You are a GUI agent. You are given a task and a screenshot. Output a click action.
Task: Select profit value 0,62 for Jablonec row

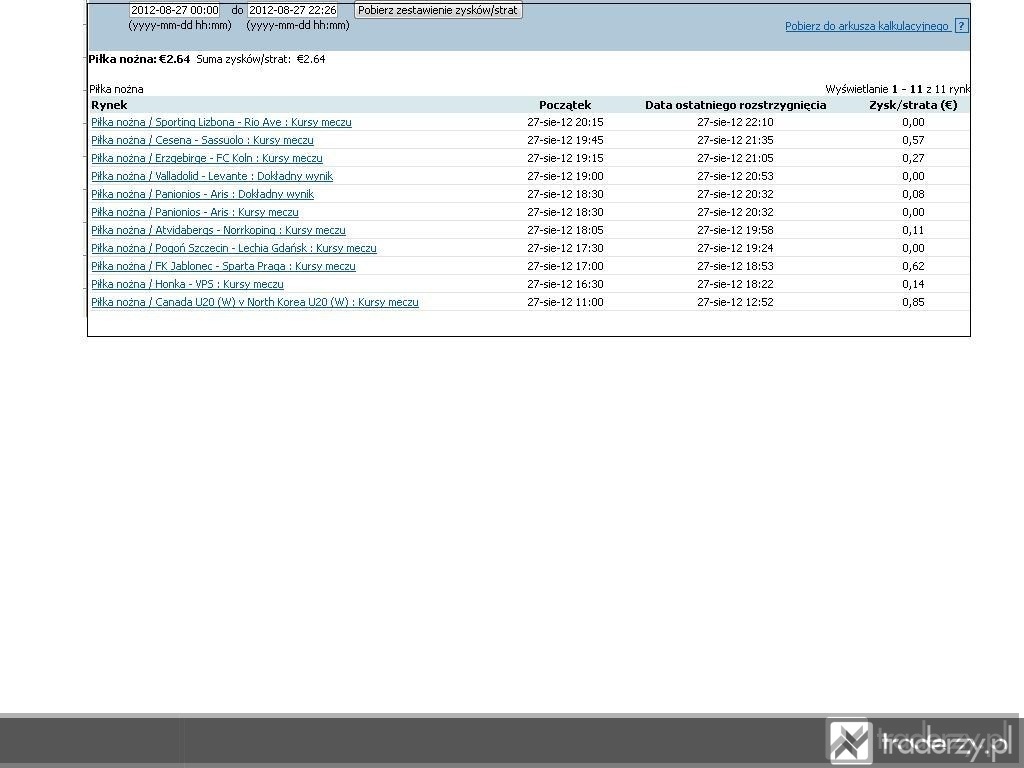[x=913, y=266]
